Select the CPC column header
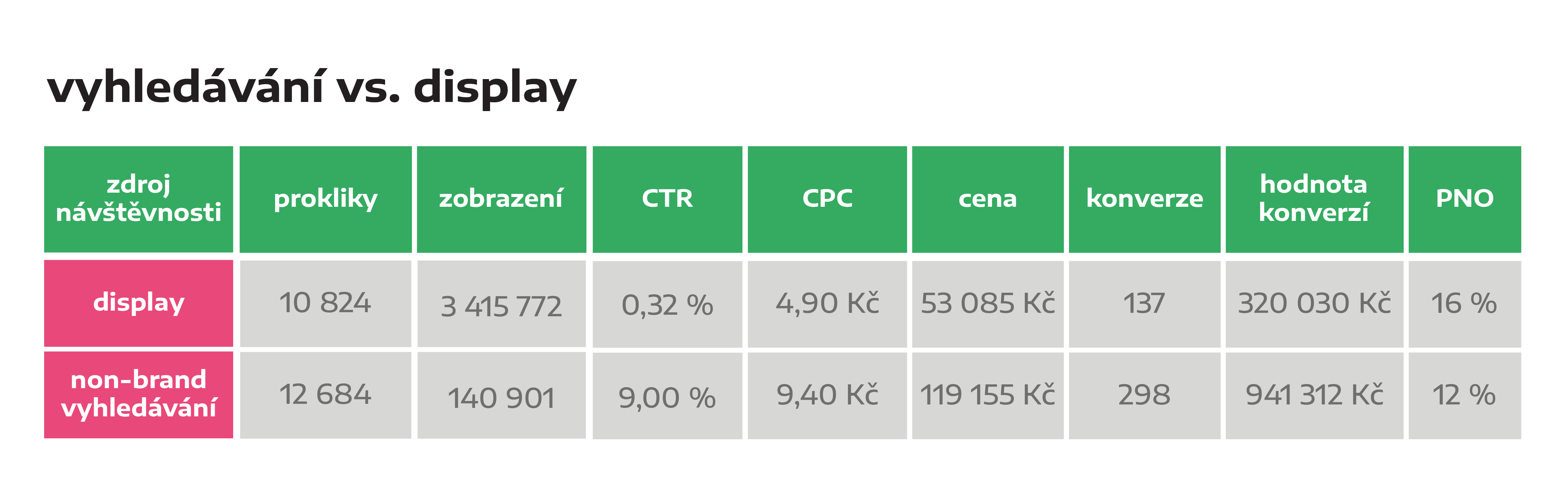Screen dimensions: 1568x497 click(827, 199)
